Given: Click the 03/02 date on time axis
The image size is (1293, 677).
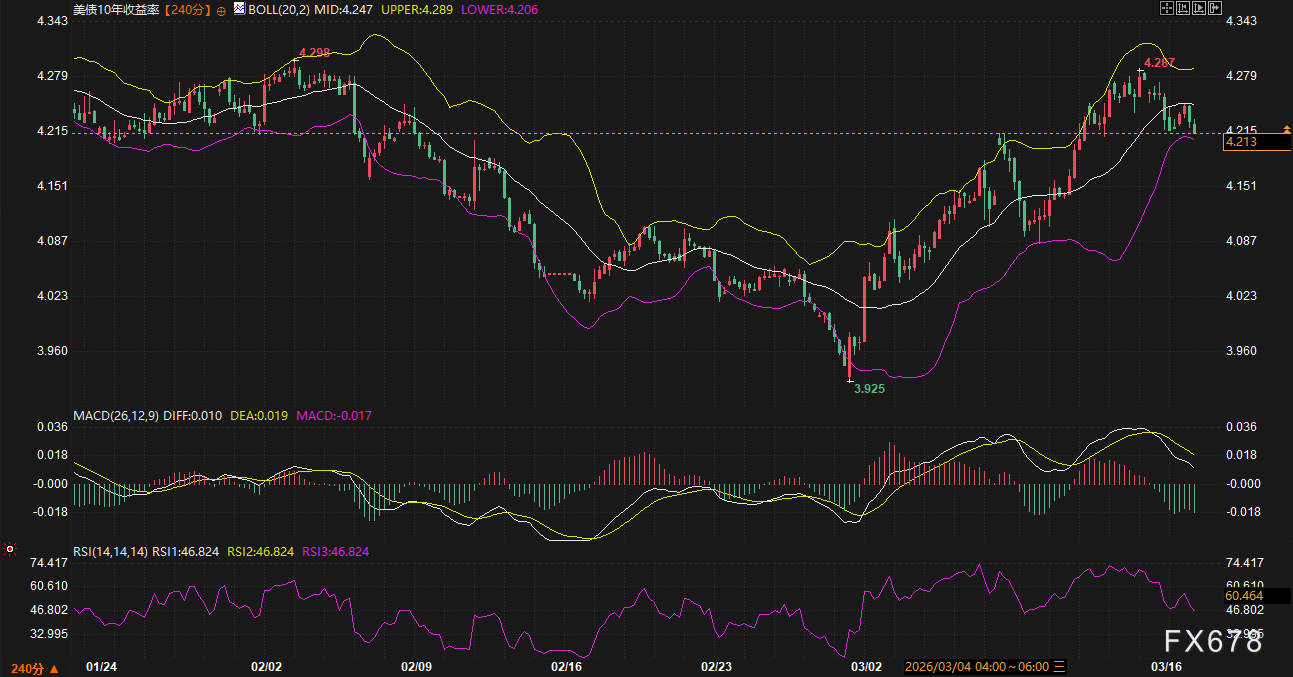Looking at the screenshot, I should tap(866, 666).
